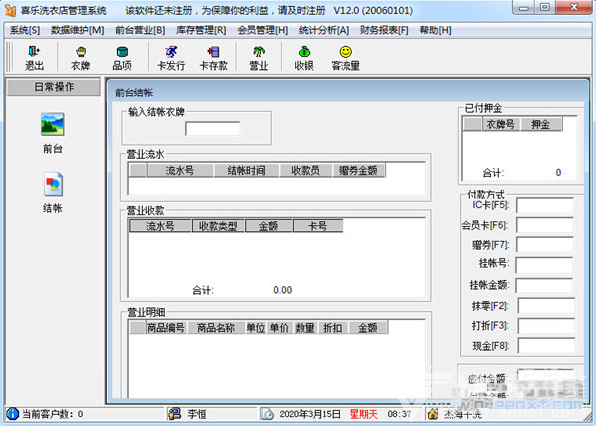Open the 财务报表[F] menu

pyautogui.click(x=384, y=30)
